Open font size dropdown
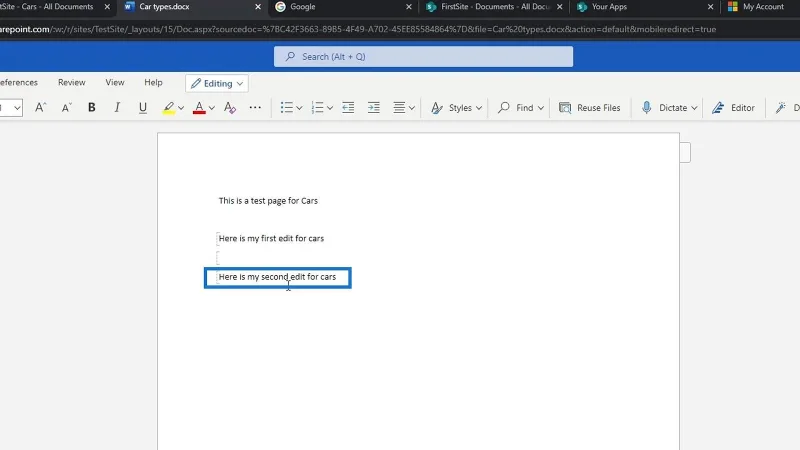This screenshot has height=450, width=800. (17, 108)
